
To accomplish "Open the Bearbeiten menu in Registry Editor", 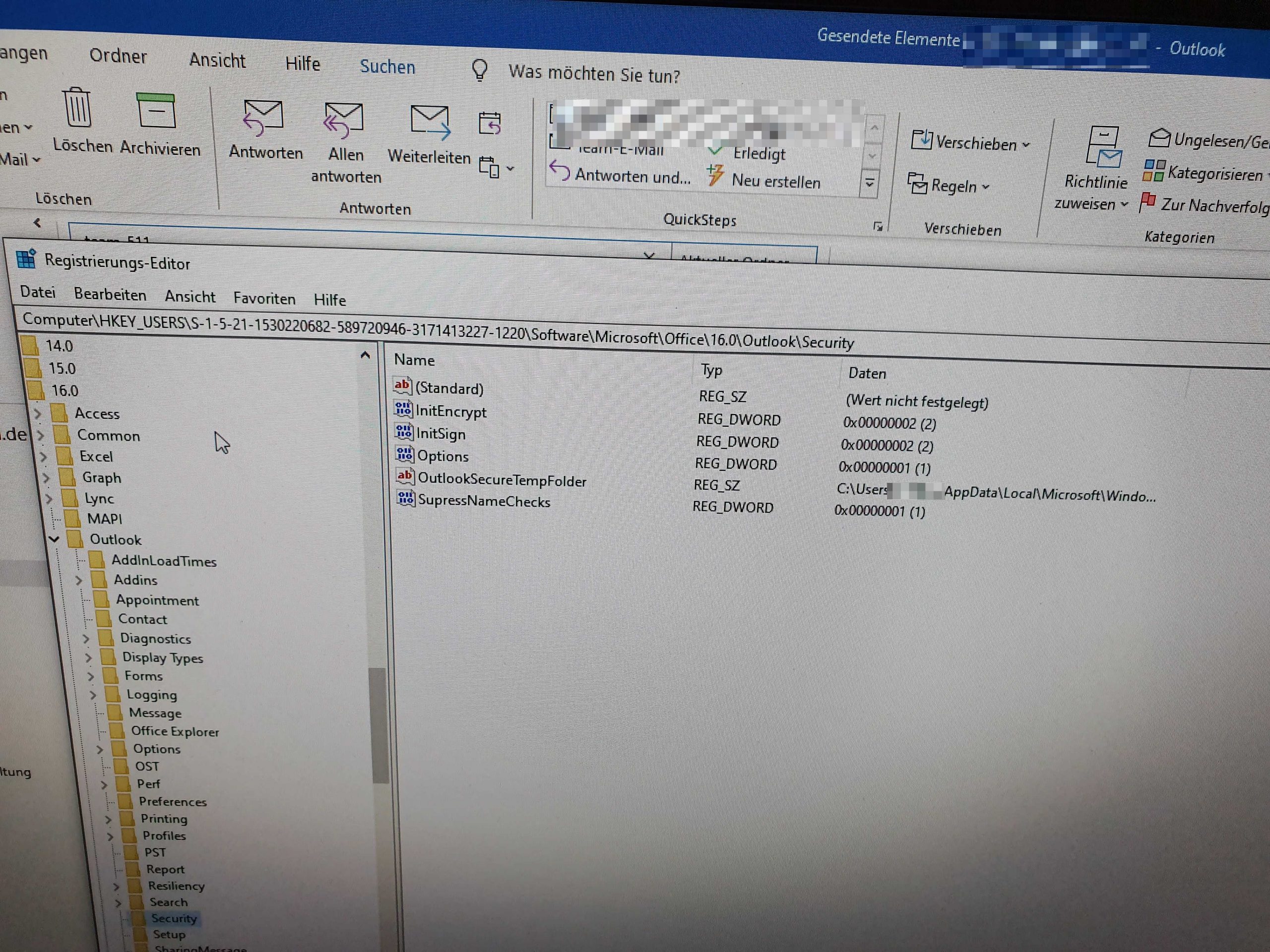I will pyautogui.click(x=110, y=295).
